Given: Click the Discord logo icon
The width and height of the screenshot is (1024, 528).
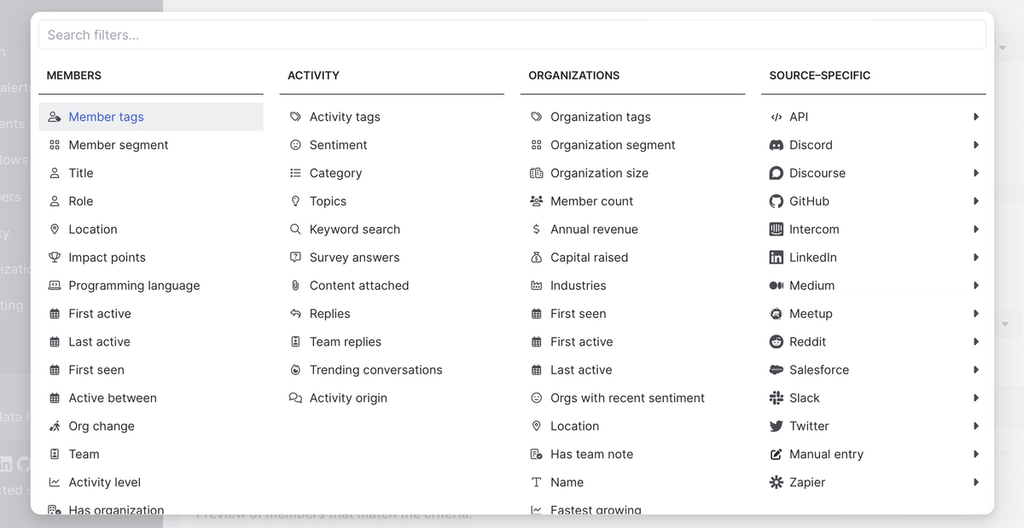Looking at the screenshot, I should pyautogui.click(x=776, y=145).
